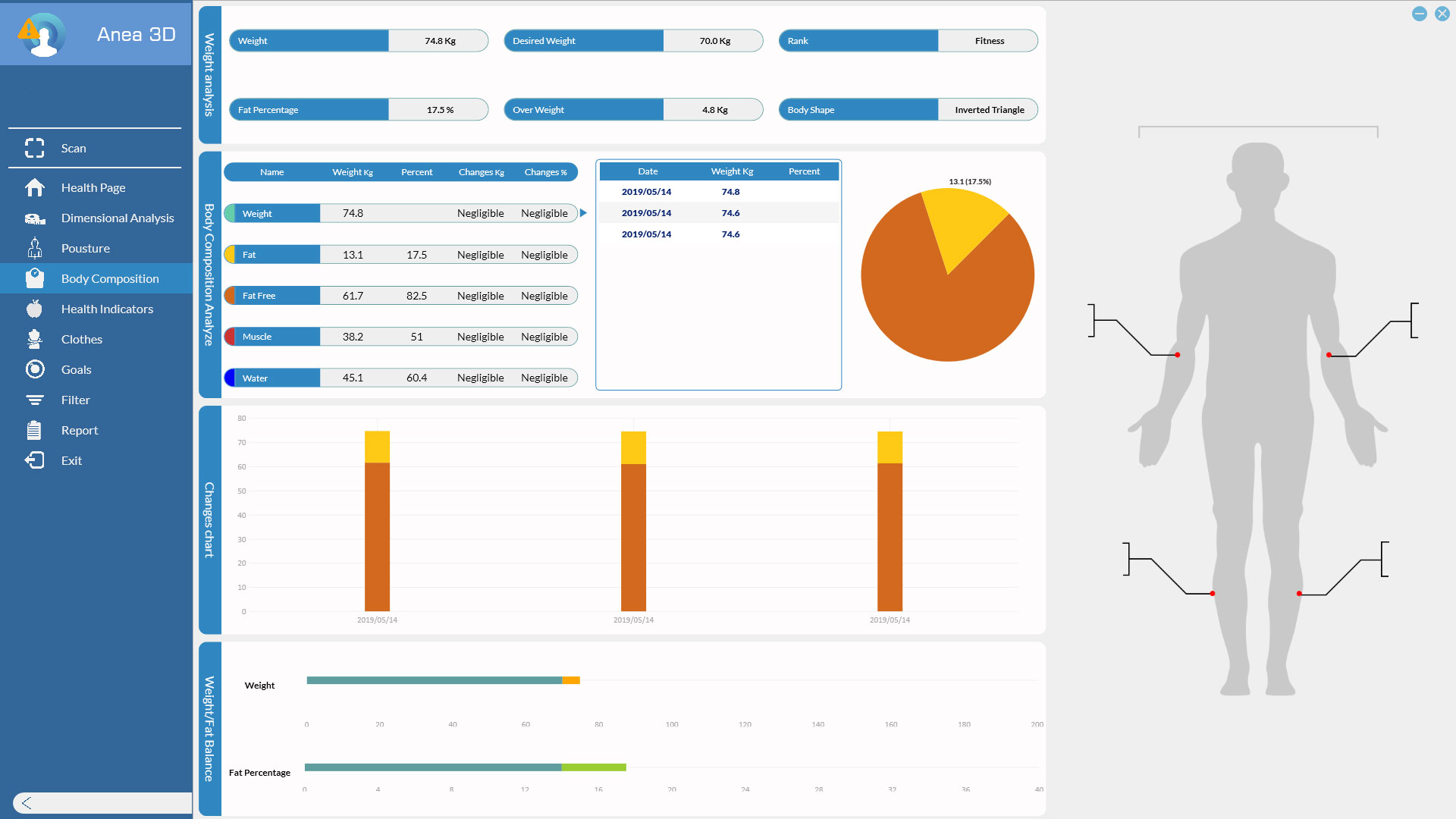The height and width of the screenshot is (819, 1456).
Task: Click the red marker on left knee
Action: (1212, 594)
